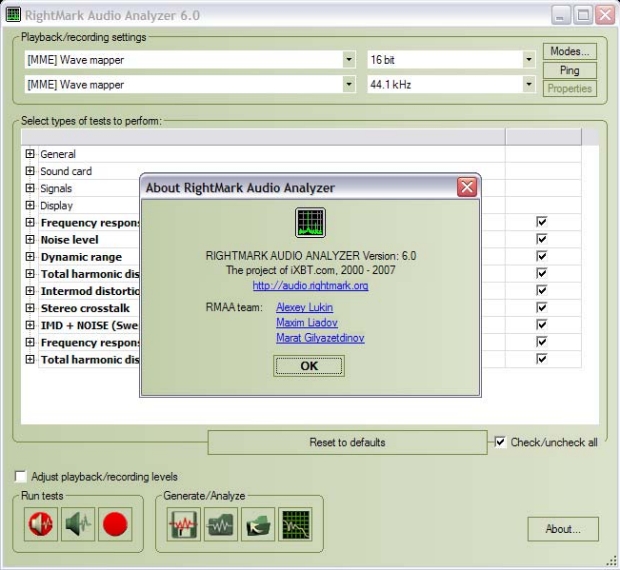
Task: Click the spectrum graph icon in Generate/Analyze
Action: [295, 524]
